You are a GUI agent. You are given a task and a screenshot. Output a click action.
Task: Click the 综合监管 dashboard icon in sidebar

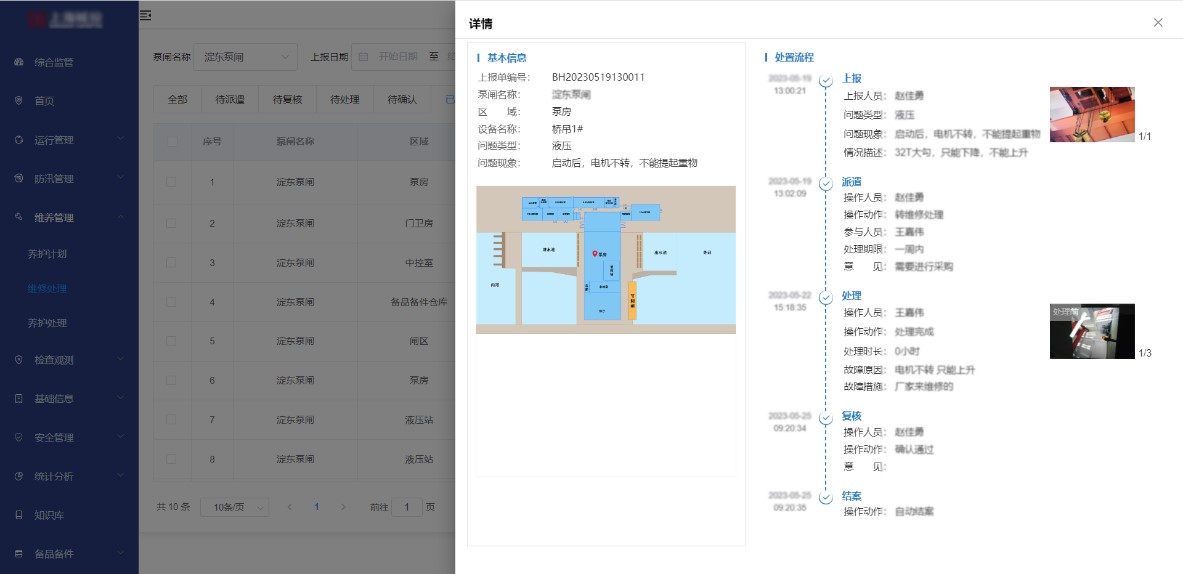click(x=19, y=62)
